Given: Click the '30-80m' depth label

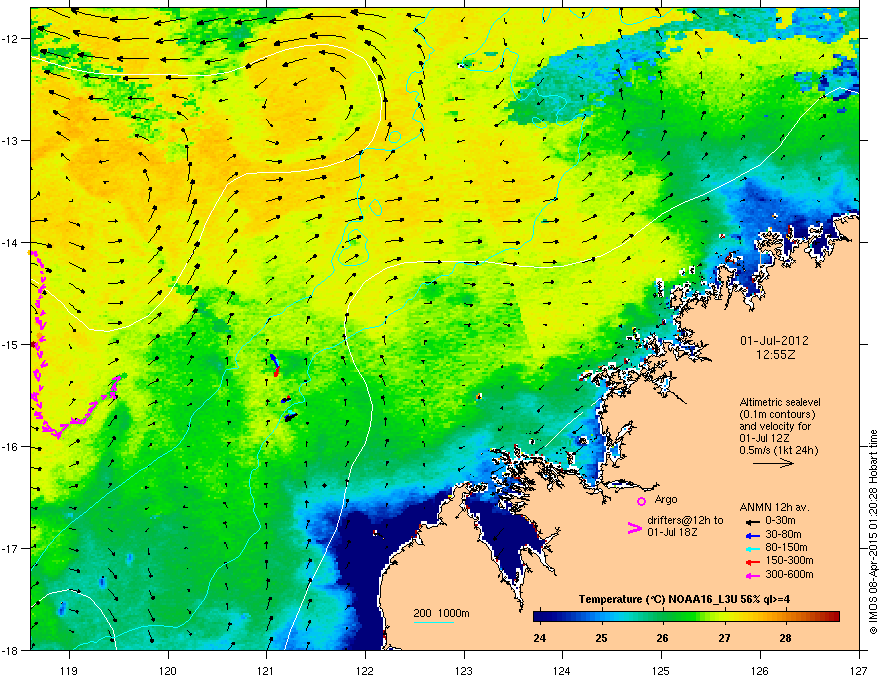Looking at the screenshot, I should pos(783,534).
